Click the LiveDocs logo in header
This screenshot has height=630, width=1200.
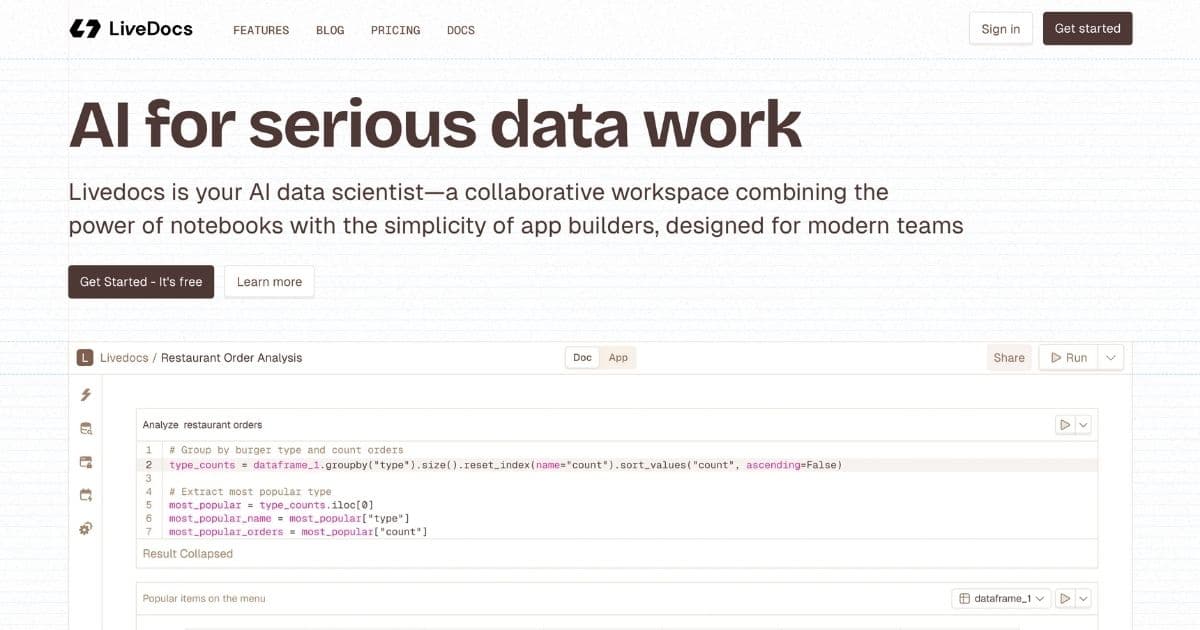click(x=131, y=29)
